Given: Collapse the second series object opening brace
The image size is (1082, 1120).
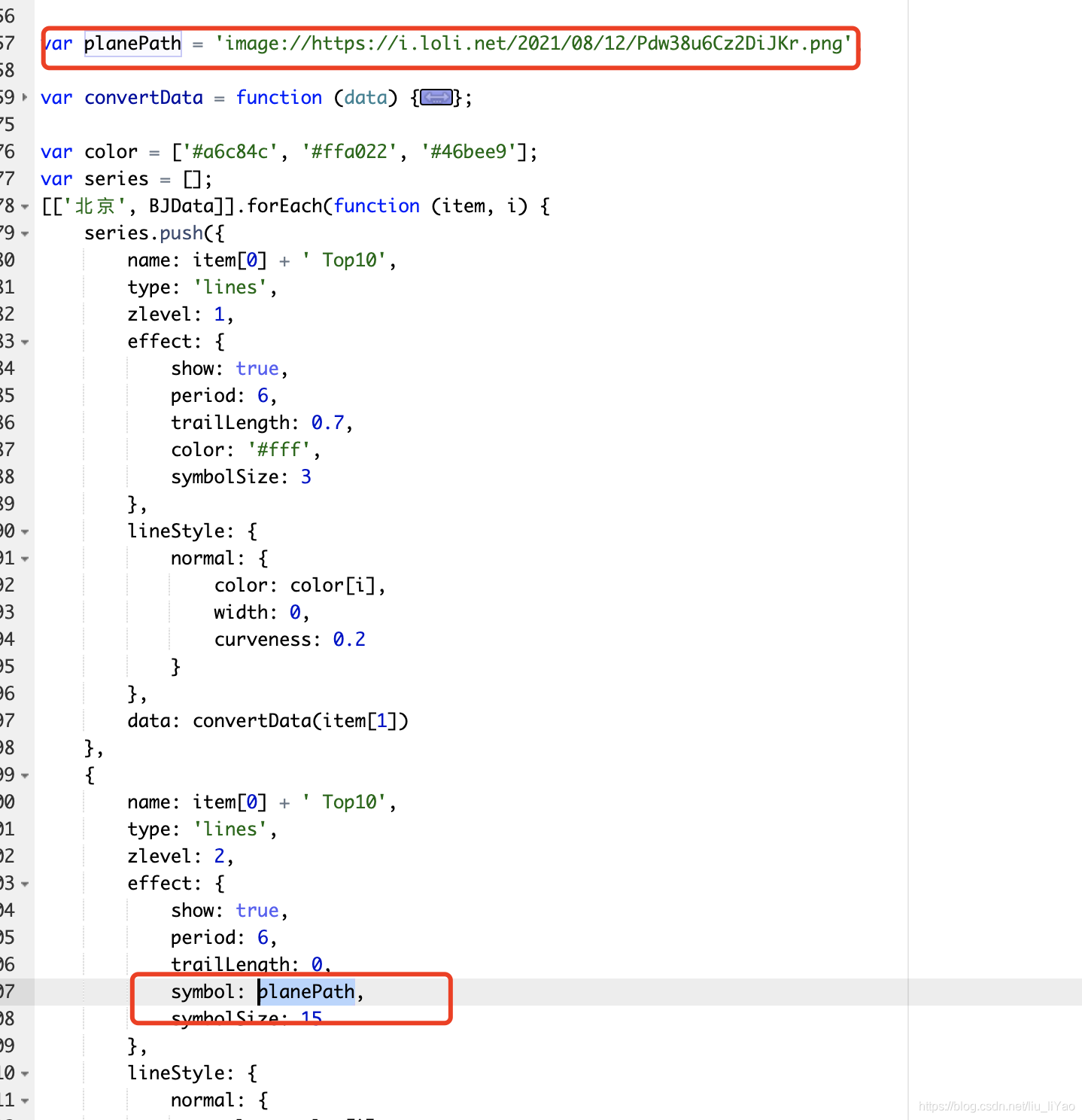Looking at the screenshot, I should tap(25, 776).
